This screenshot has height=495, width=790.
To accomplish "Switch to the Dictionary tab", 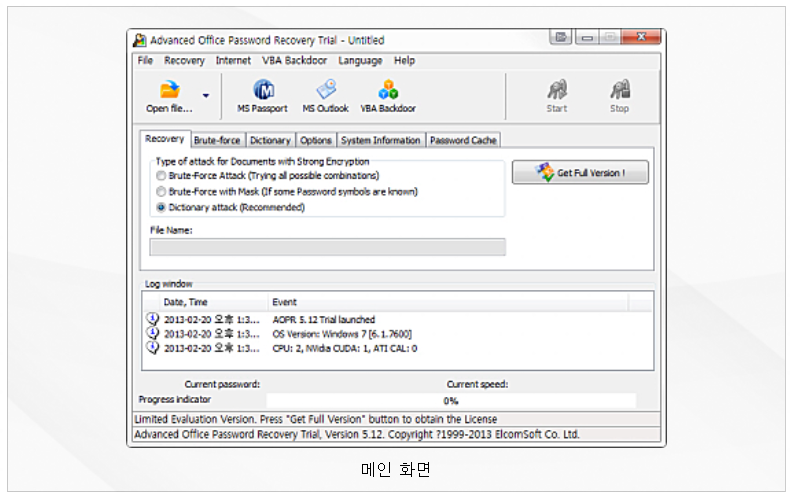I will tap(270, 140).
